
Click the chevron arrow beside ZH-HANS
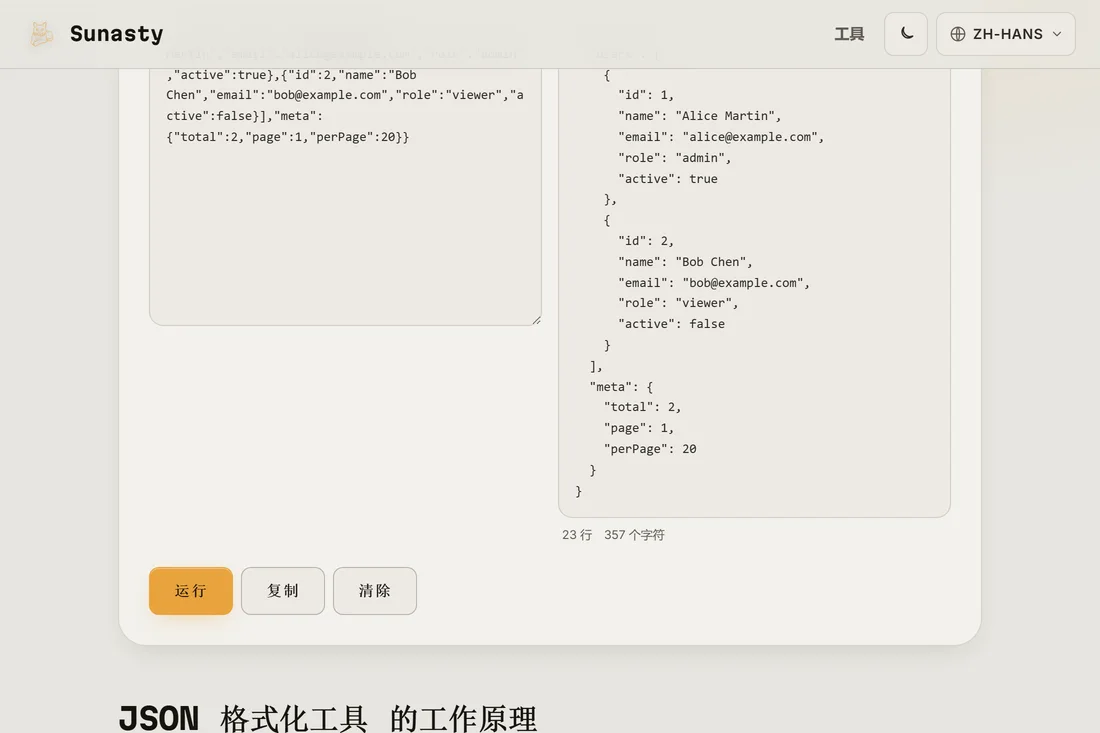pos(1057,34)
